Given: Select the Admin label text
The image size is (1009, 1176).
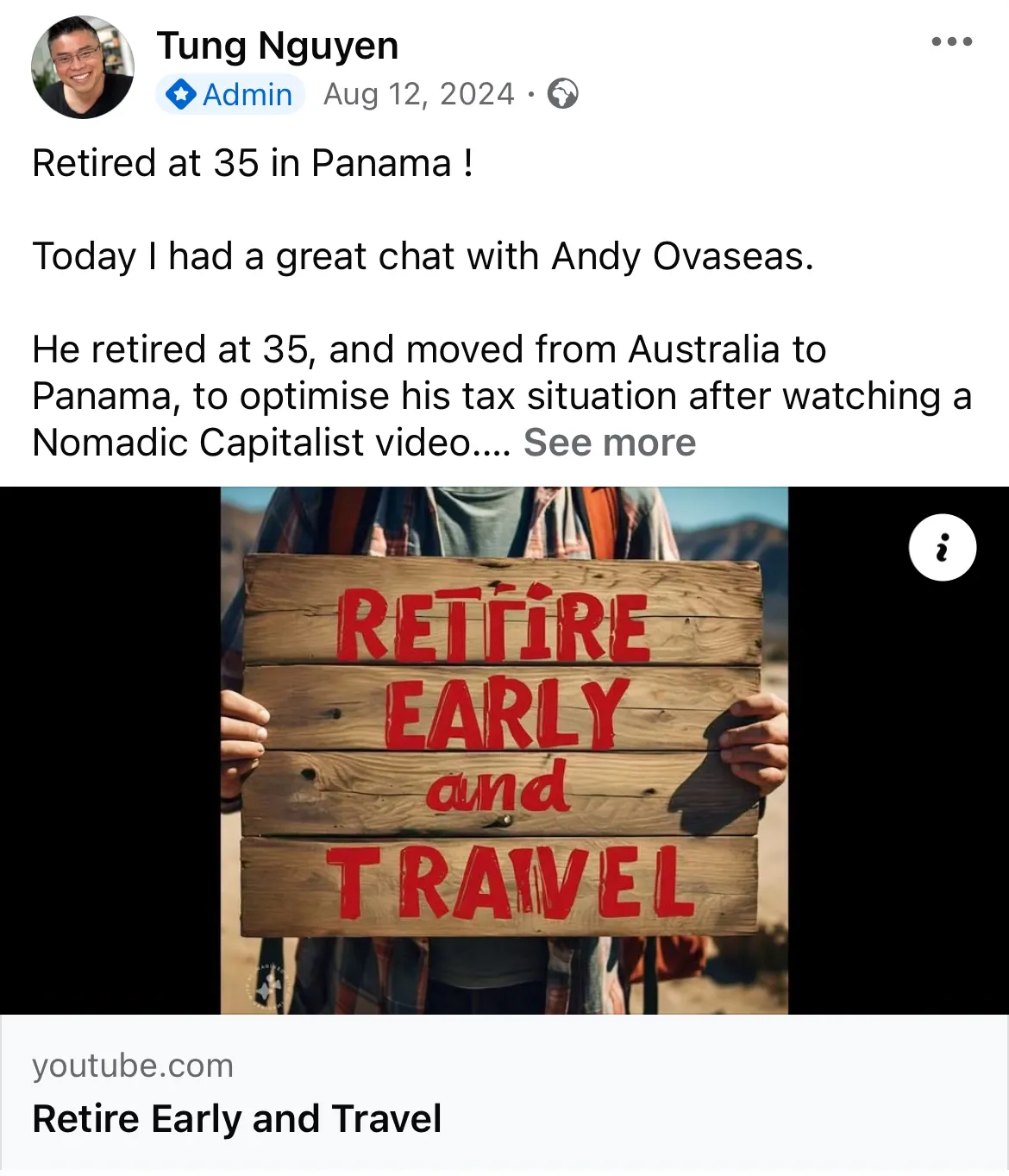Looking at the screenshot, I should tap(248, 94).
